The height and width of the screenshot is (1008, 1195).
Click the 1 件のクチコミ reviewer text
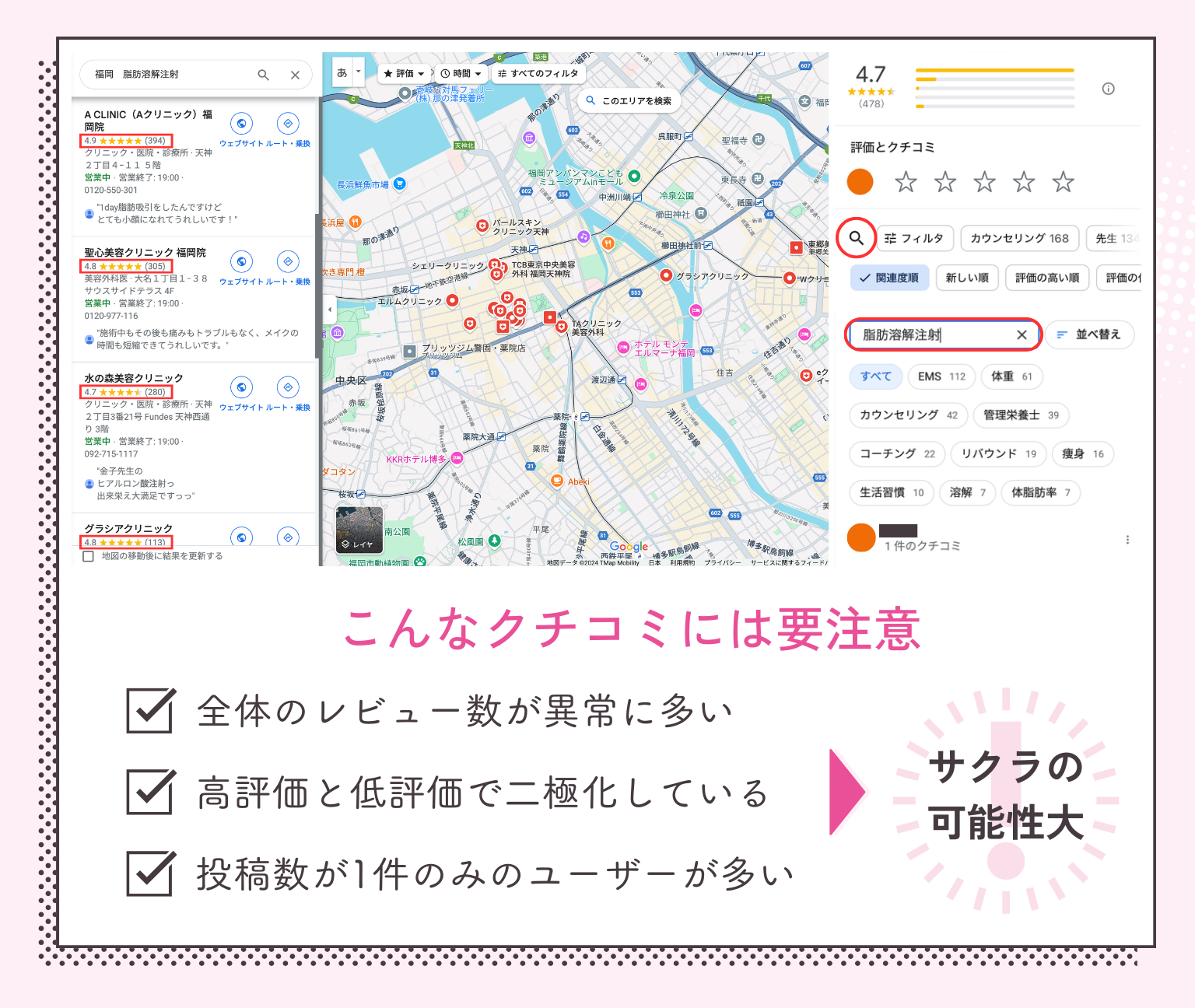point(922,546)
